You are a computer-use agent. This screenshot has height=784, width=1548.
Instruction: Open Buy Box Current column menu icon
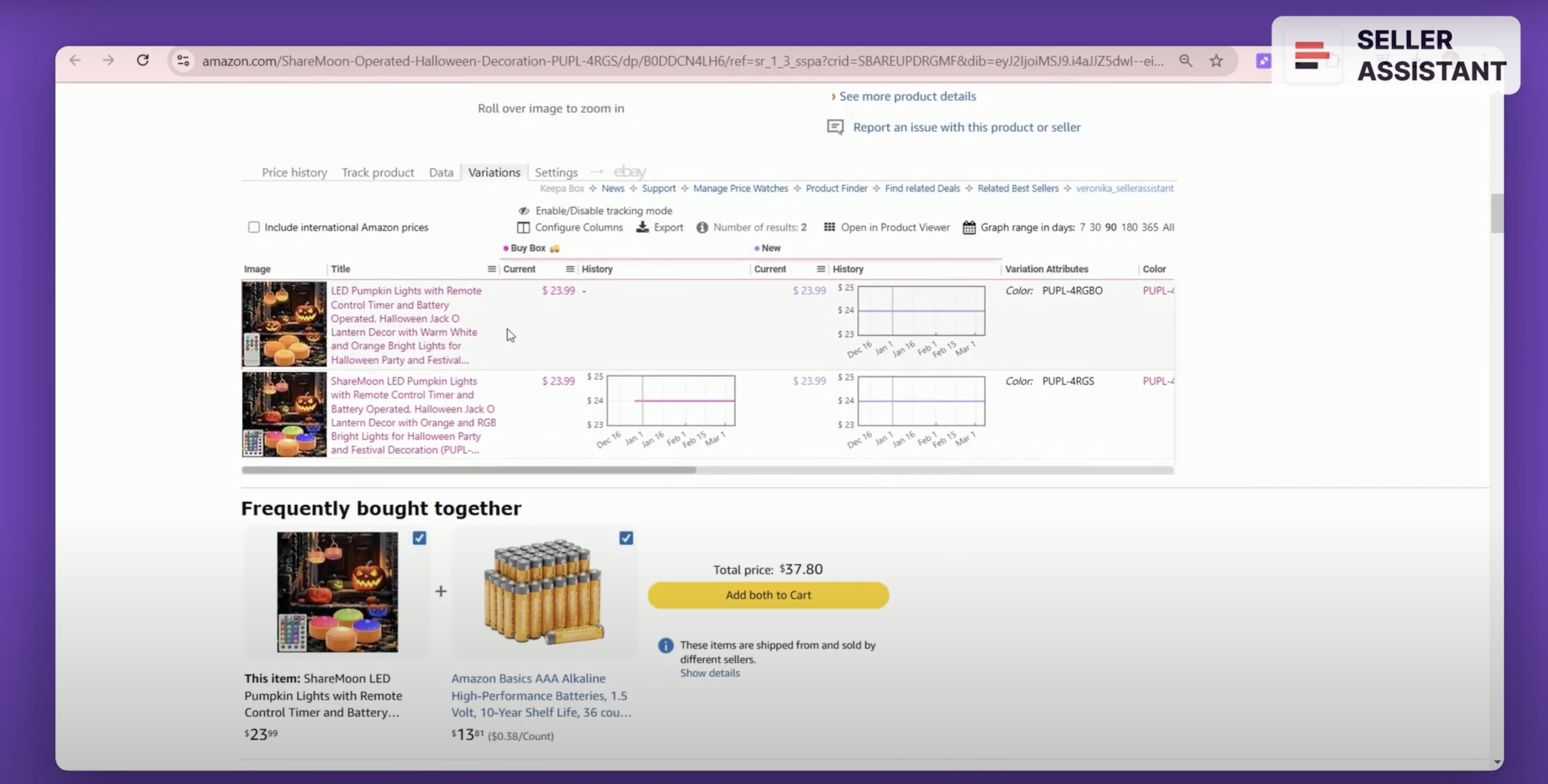(570, 269)
